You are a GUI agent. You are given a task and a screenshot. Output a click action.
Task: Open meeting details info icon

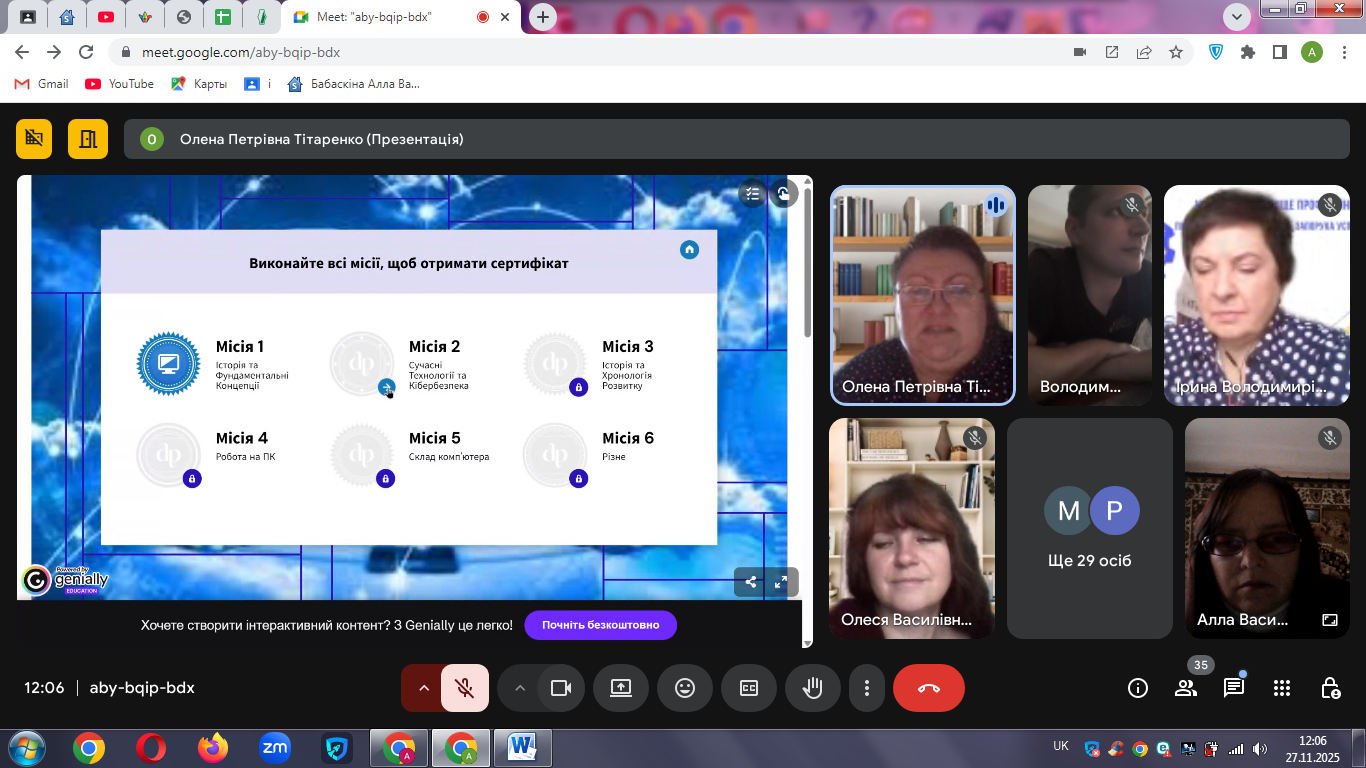tap(1137, 688)
